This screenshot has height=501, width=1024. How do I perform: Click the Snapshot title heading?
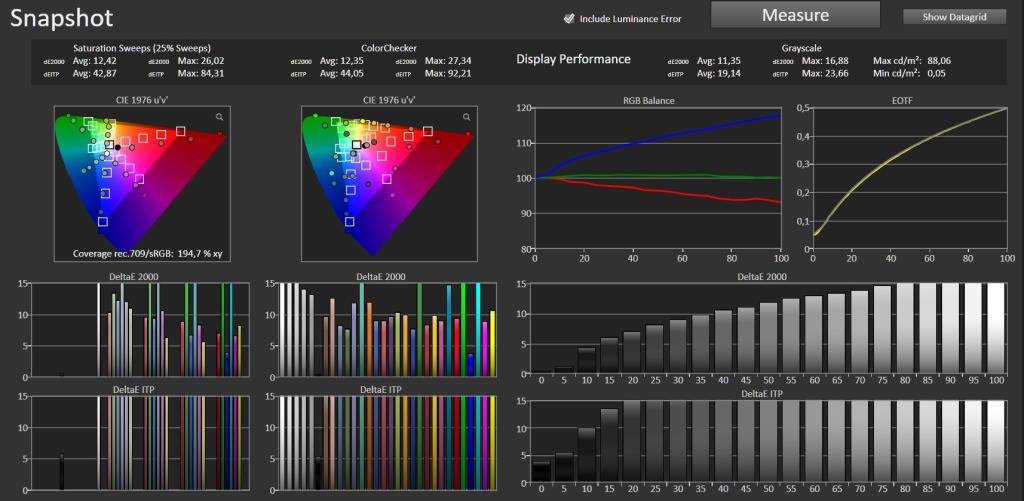(61, 18)
